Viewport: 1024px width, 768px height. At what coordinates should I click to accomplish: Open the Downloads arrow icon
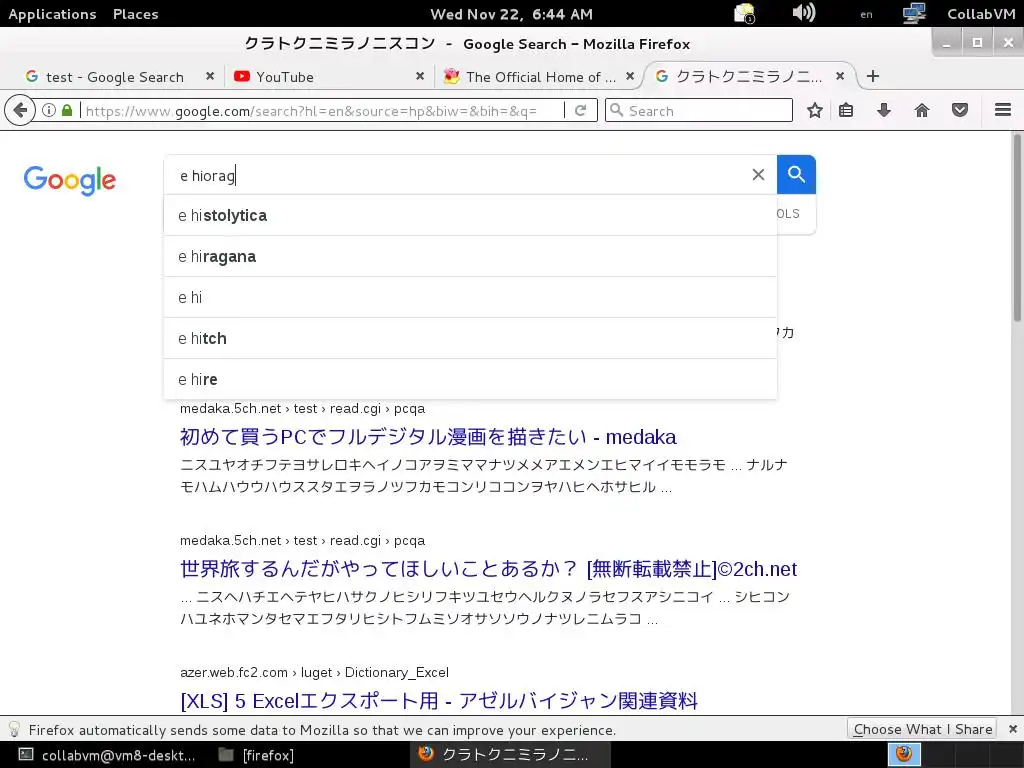(884, 110)
